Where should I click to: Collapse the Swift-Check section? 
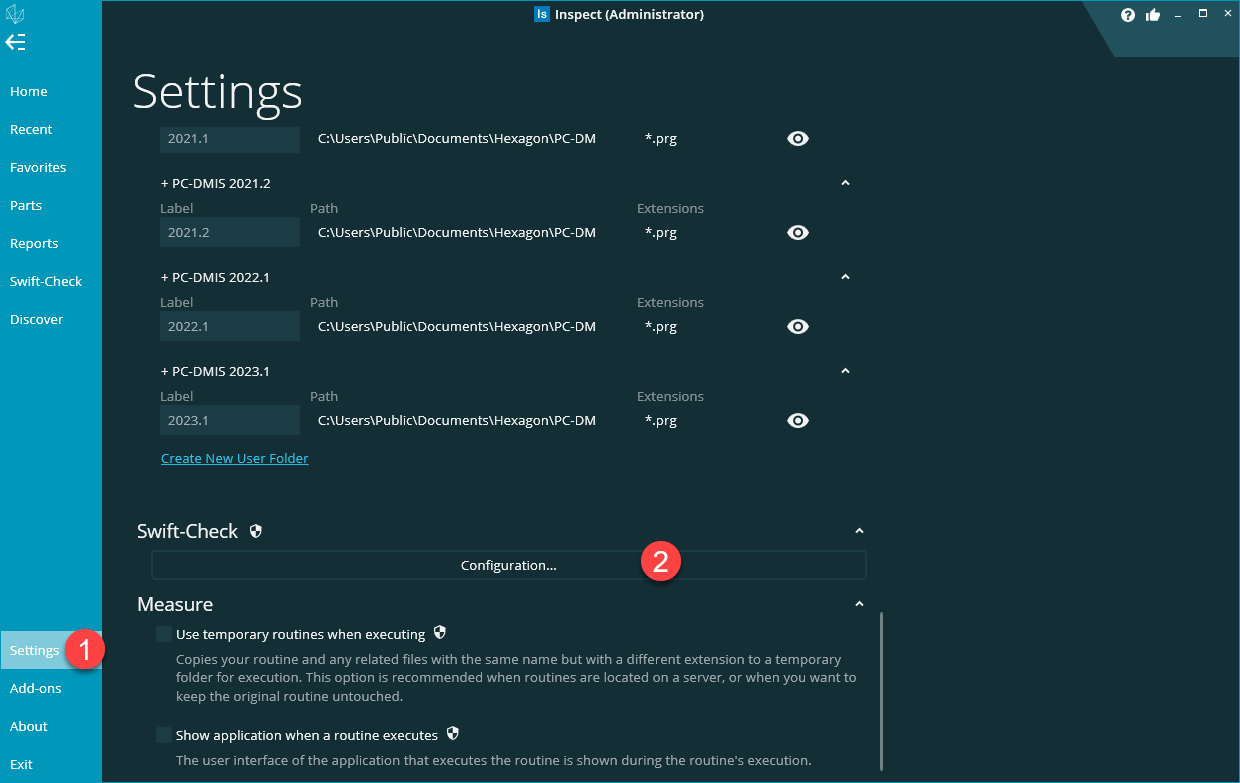pyautogui.click(x=859, y=530)
